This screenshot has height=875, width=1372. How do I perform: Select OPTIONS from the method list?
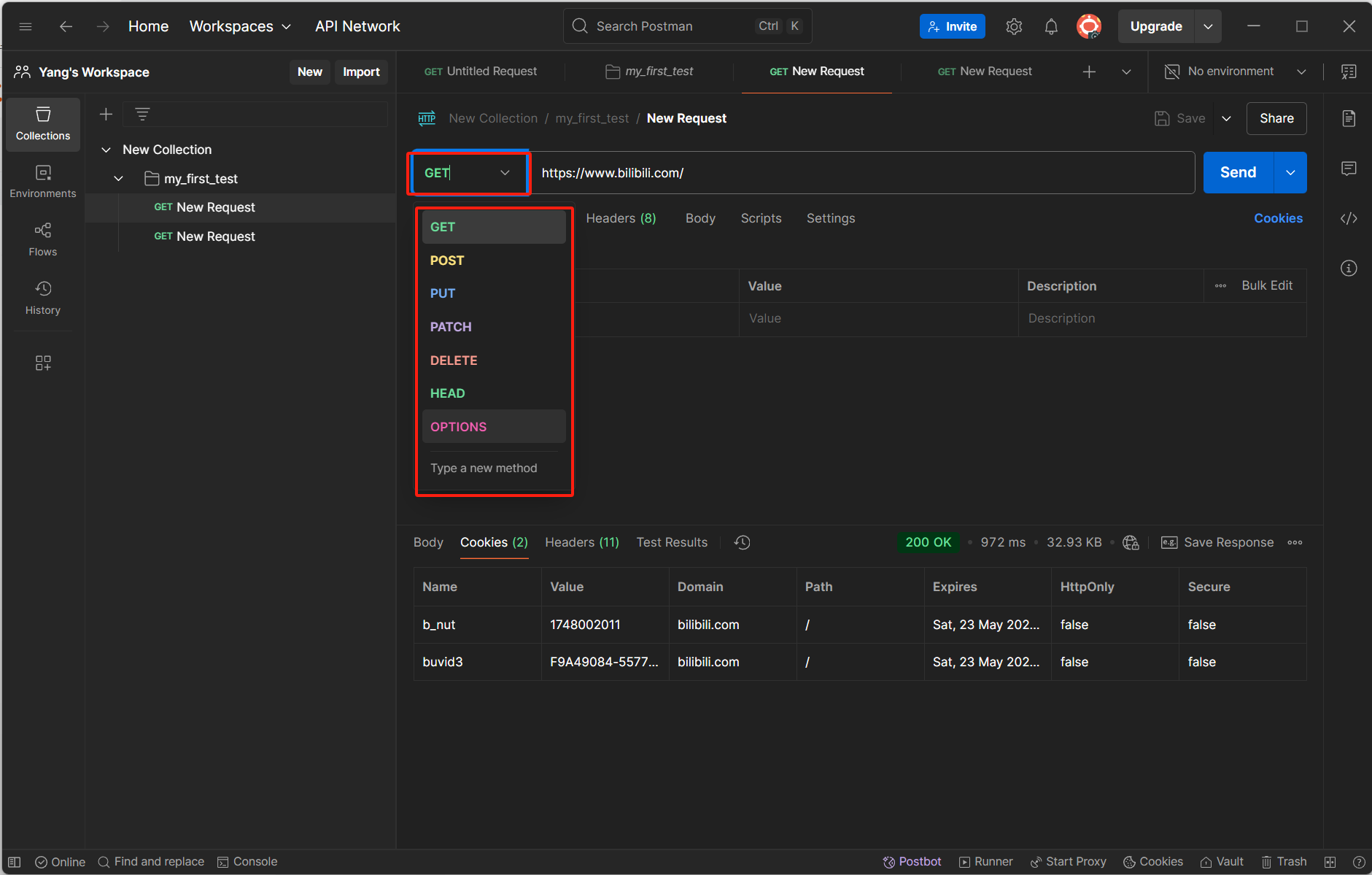[x=494, y=427]
